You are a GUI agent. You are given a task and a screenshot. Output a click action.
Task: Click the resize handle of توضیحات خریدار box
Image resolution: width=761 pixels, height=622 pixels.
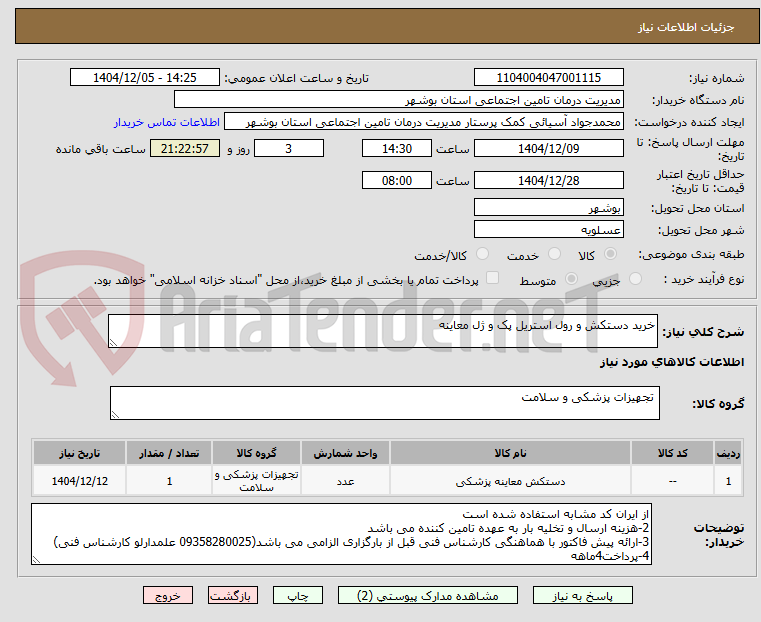[x=36, y=559]
